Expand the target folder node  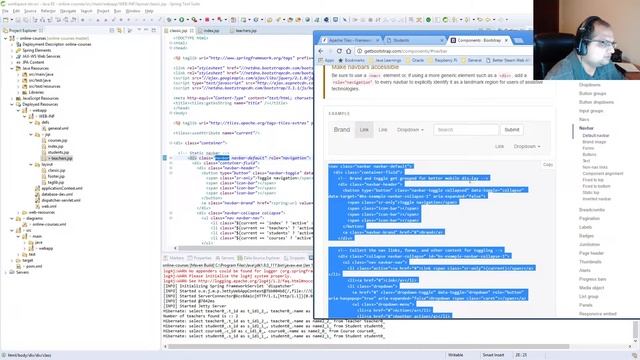tap(12, 260)
